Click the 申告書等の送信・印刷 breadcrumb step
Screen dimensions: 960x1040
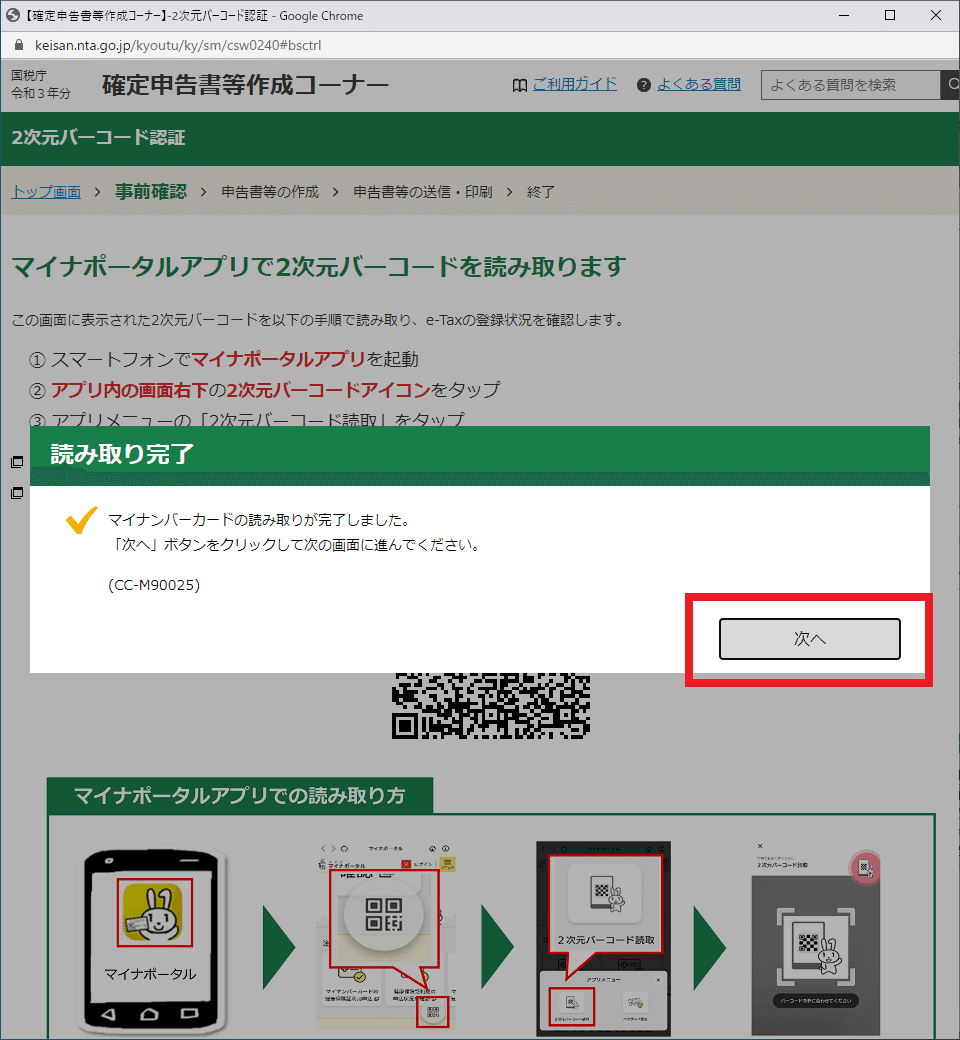[x=423, y=192]
